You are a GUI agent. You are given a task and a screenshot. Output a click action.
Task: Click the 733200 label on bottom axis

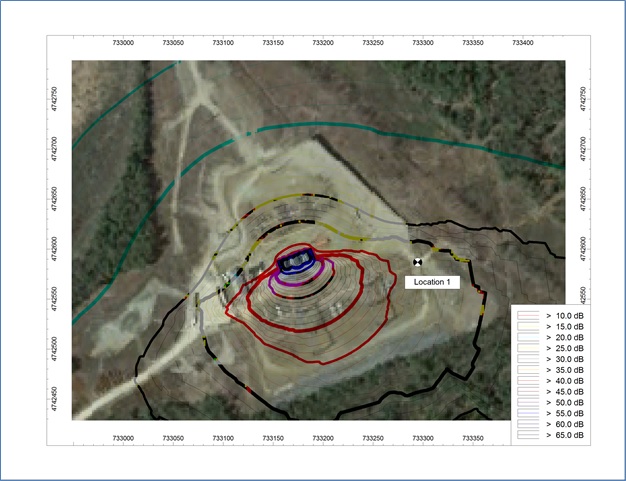tap(323, 437)
